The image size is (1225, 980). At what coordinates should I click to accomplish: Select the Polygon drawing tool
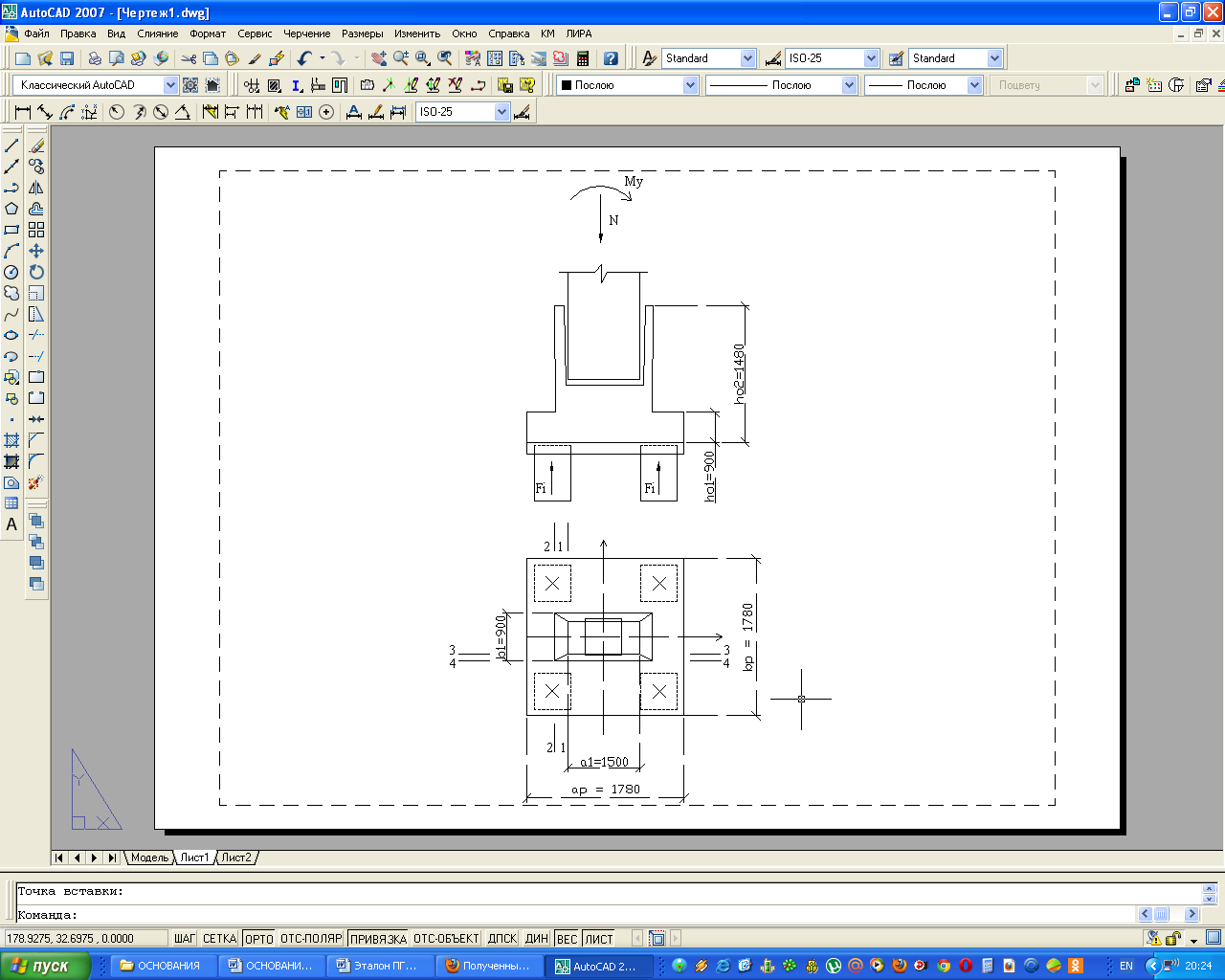click(x=11, y=209)
